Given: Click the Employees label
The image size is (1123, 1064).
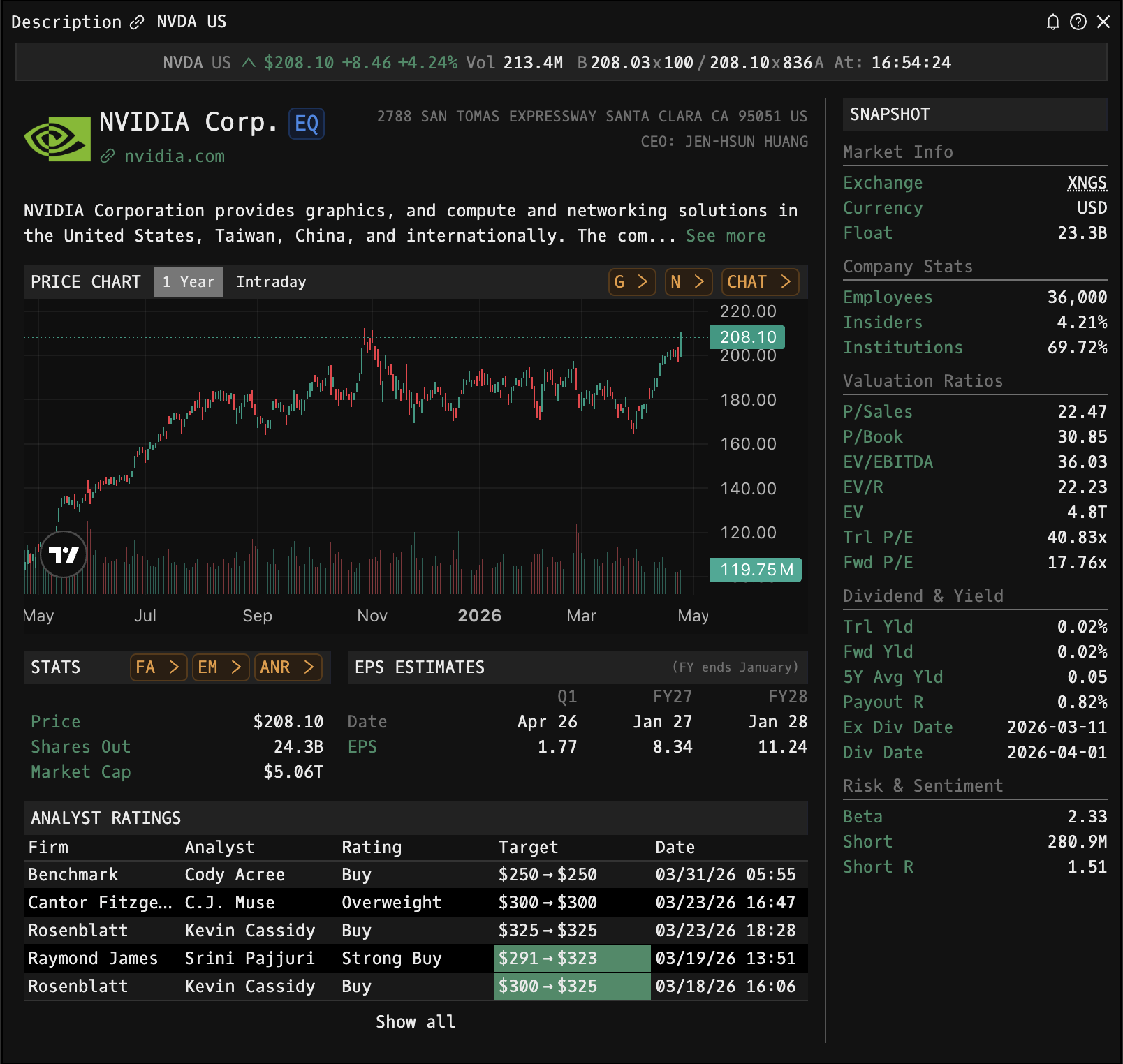Looking at the screenshot, I should point(888,297).
